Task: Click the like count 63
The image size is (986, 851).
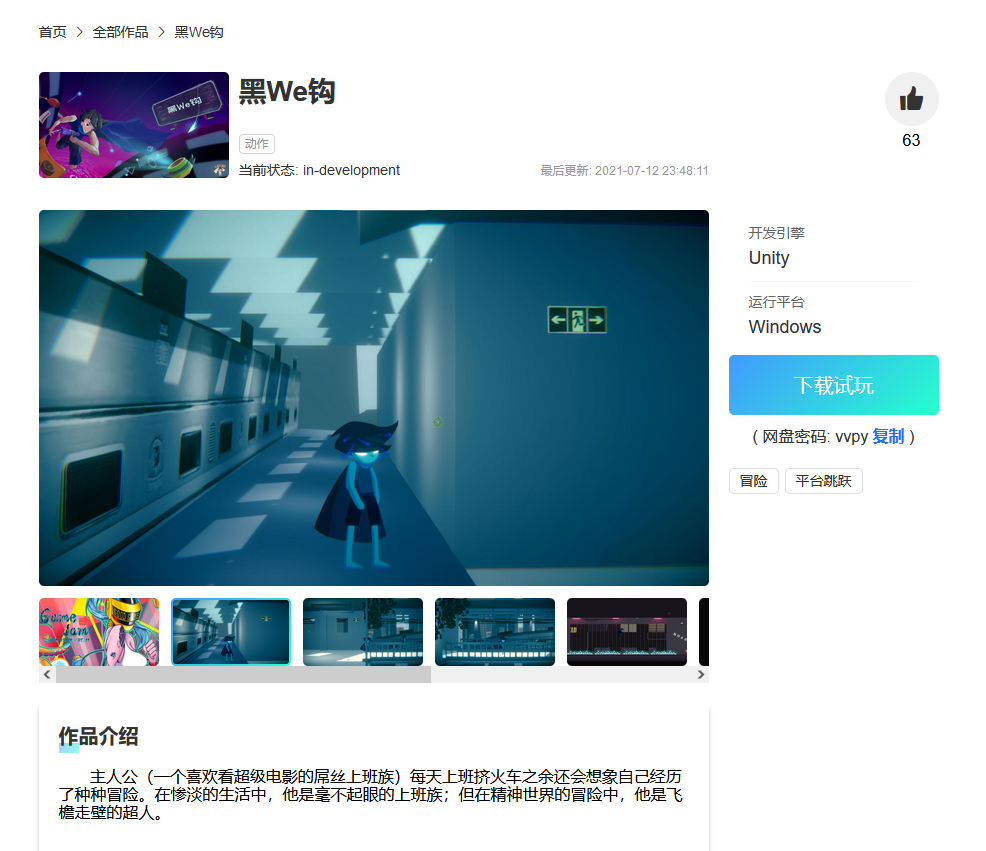Action: pos(911,140)
